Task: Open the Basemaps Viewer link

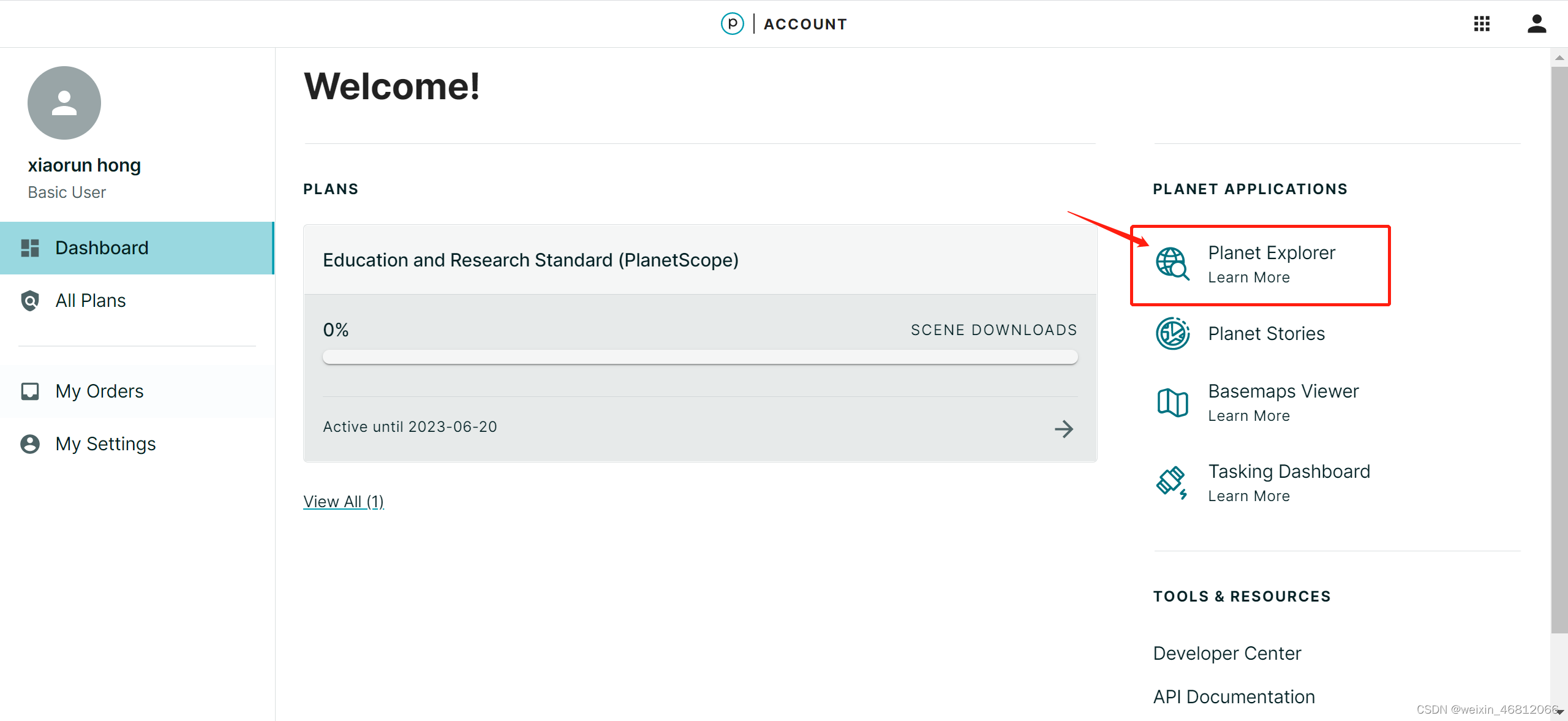Action: point(1283,391)
